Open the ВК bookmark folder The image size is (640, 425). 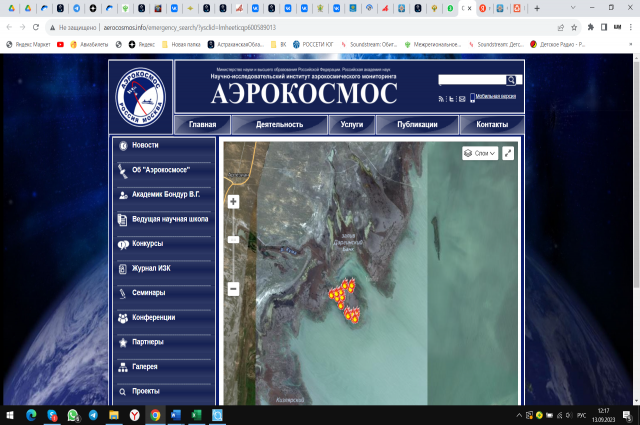[x=278, y=45]
